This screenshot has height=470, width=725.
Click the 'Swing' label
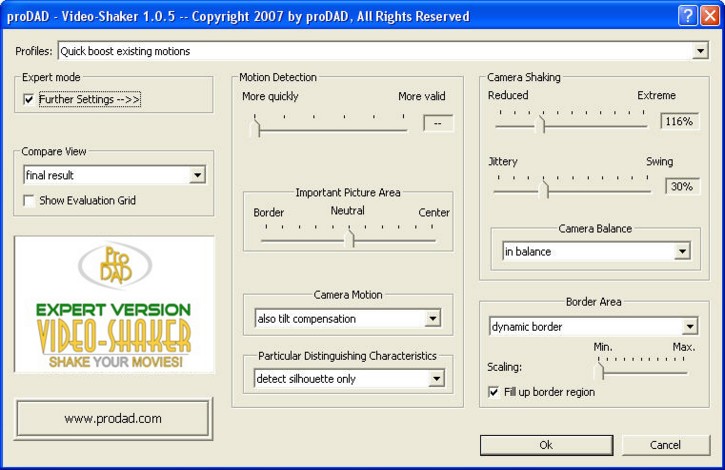pyautogui.click(x=659, y=161)
